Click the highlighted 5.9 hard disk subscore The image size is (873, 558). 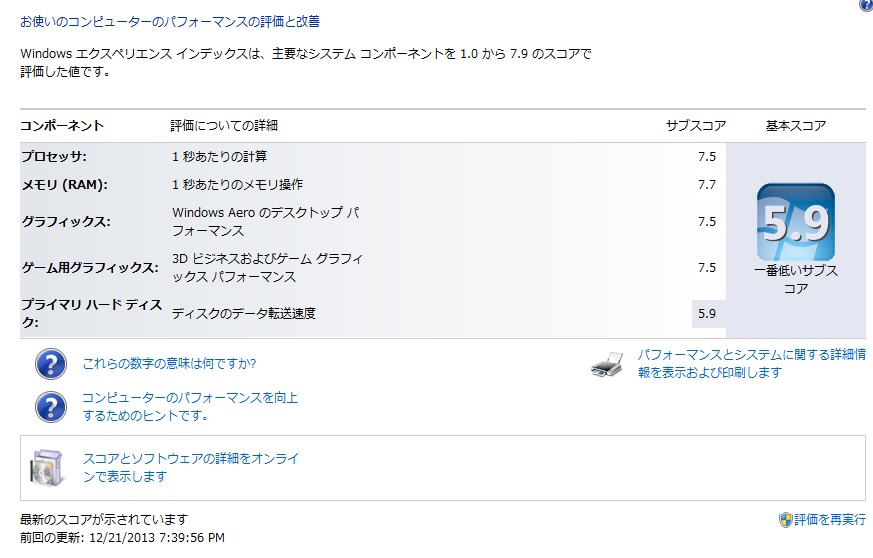click(707, 313)
